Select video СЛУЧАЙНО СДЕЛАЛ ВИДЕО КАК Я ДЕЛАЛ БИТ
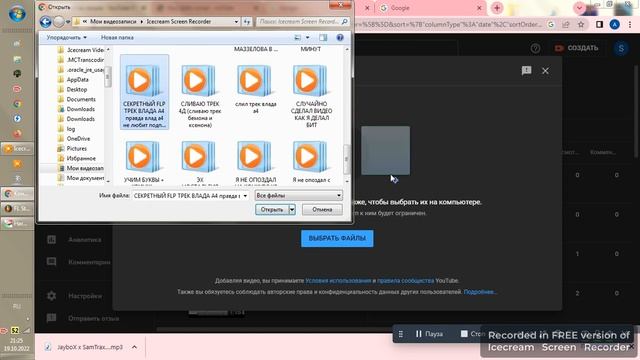The width and height of the screenshot is (640, 360). click(x=311, y=96)
